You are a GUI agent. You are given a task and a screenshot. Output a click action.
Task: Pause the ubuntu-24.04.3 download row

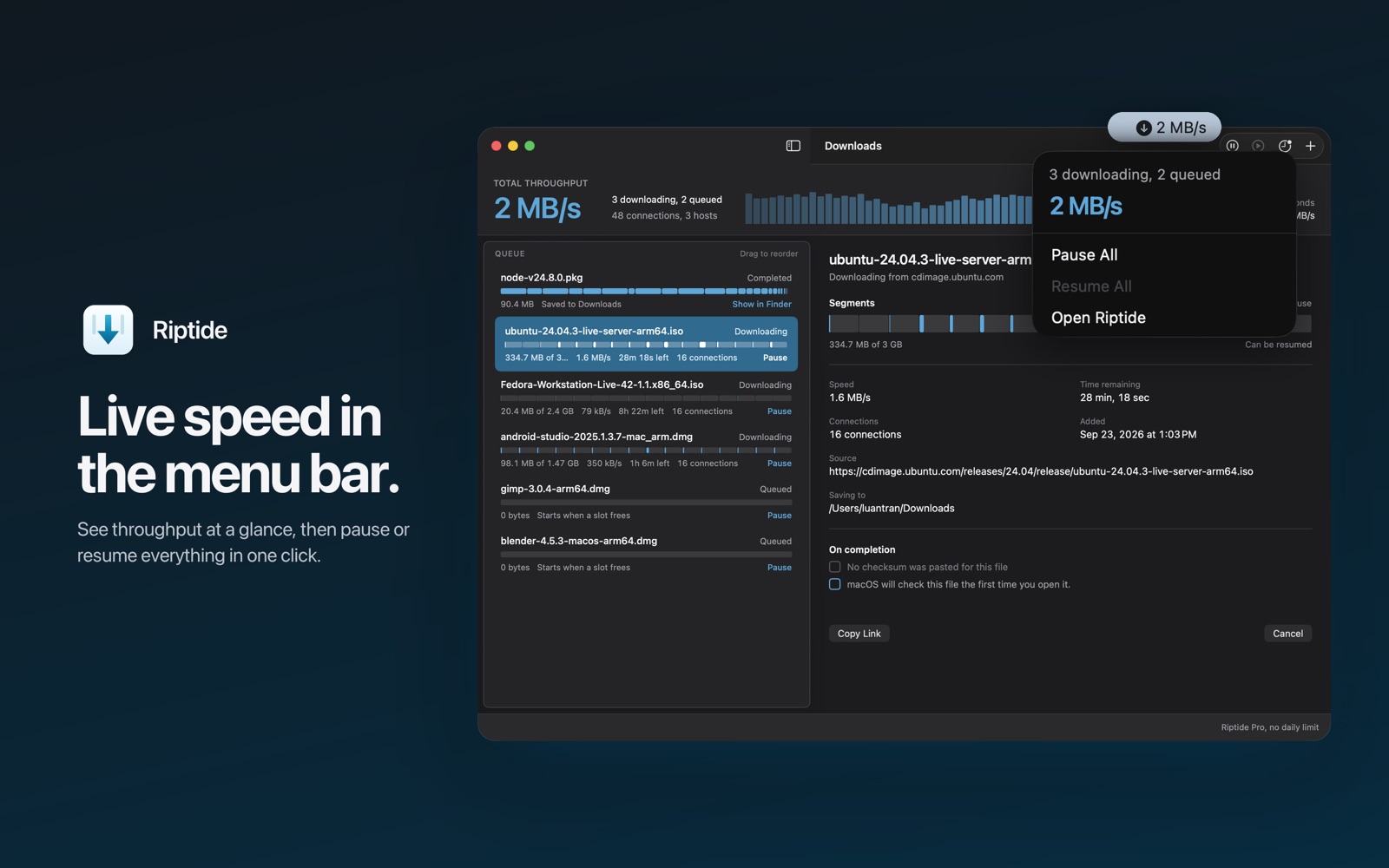tap(775, 358)
